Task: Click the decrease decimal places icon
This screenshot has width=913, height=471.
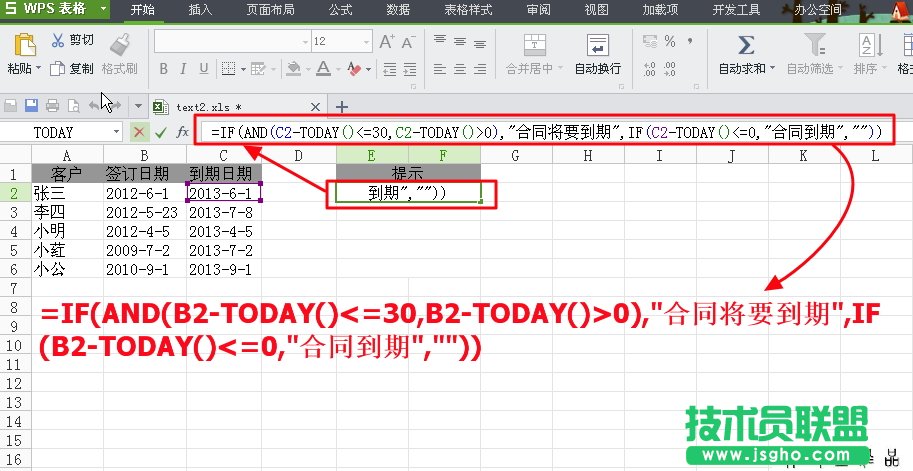Action: (x=670, y=69)
